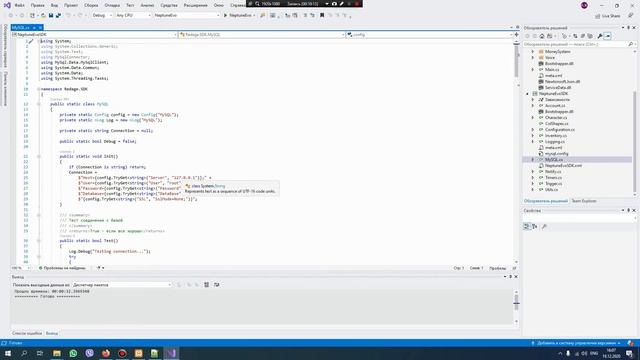Viewport: 640px width, 360px height.
Task: Open the taskbar search icon
Action: pyautogui.click(x=24, y=353)
